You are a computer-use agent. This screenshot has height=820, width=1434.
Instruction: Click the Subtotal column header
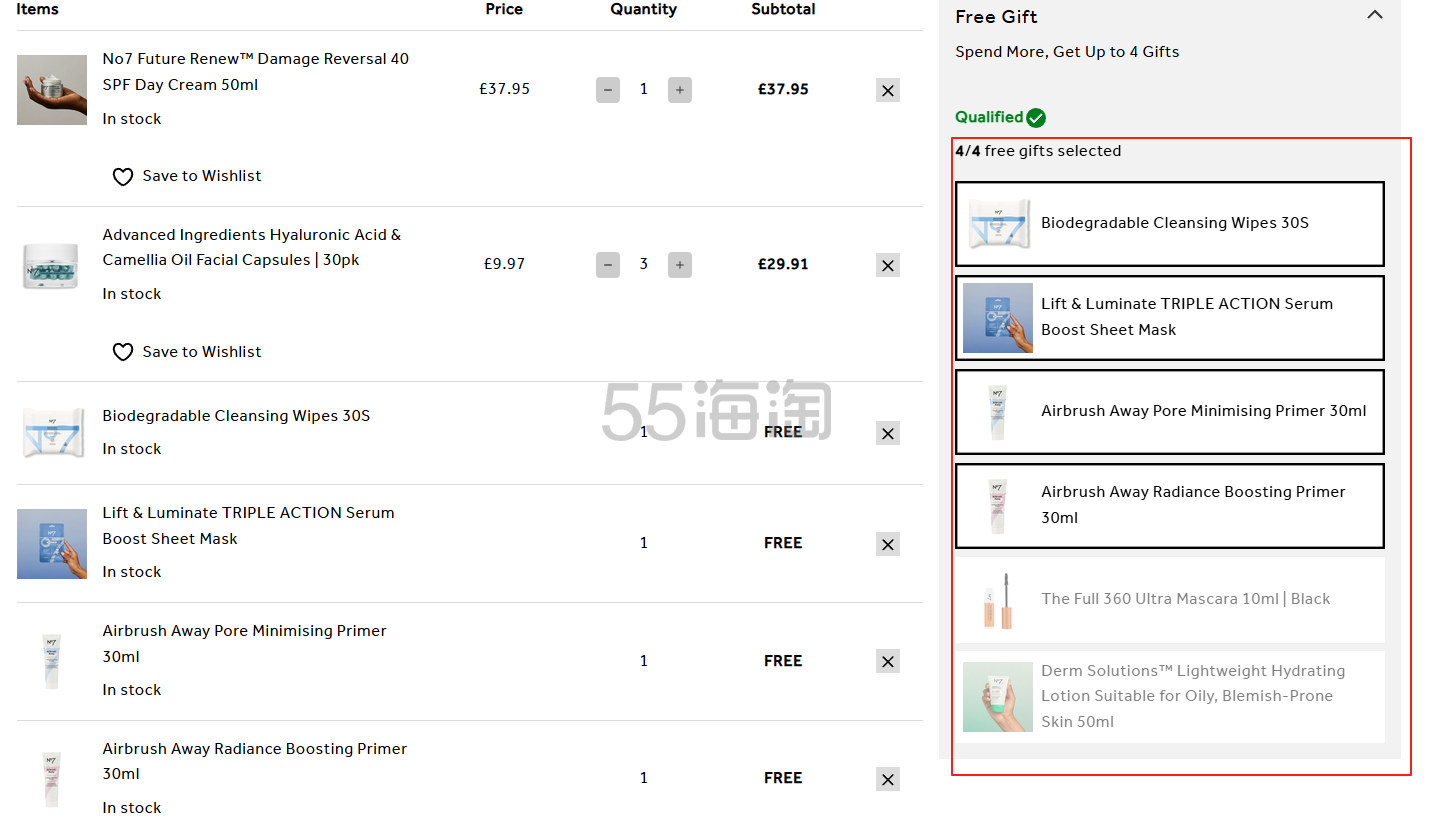pyautogui.click(x=783, y=9)
